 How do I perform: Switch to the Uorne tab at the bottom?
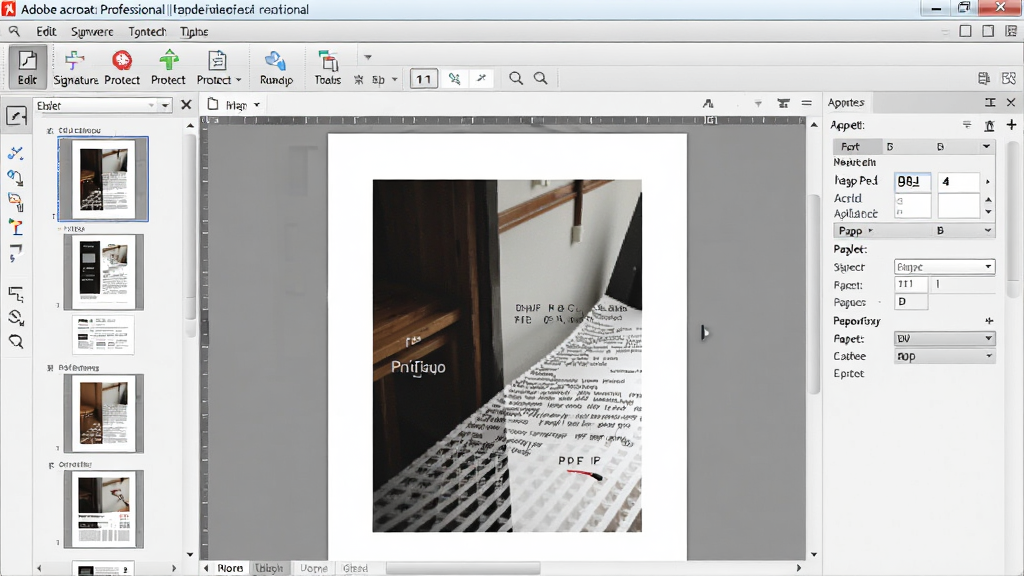313,568
